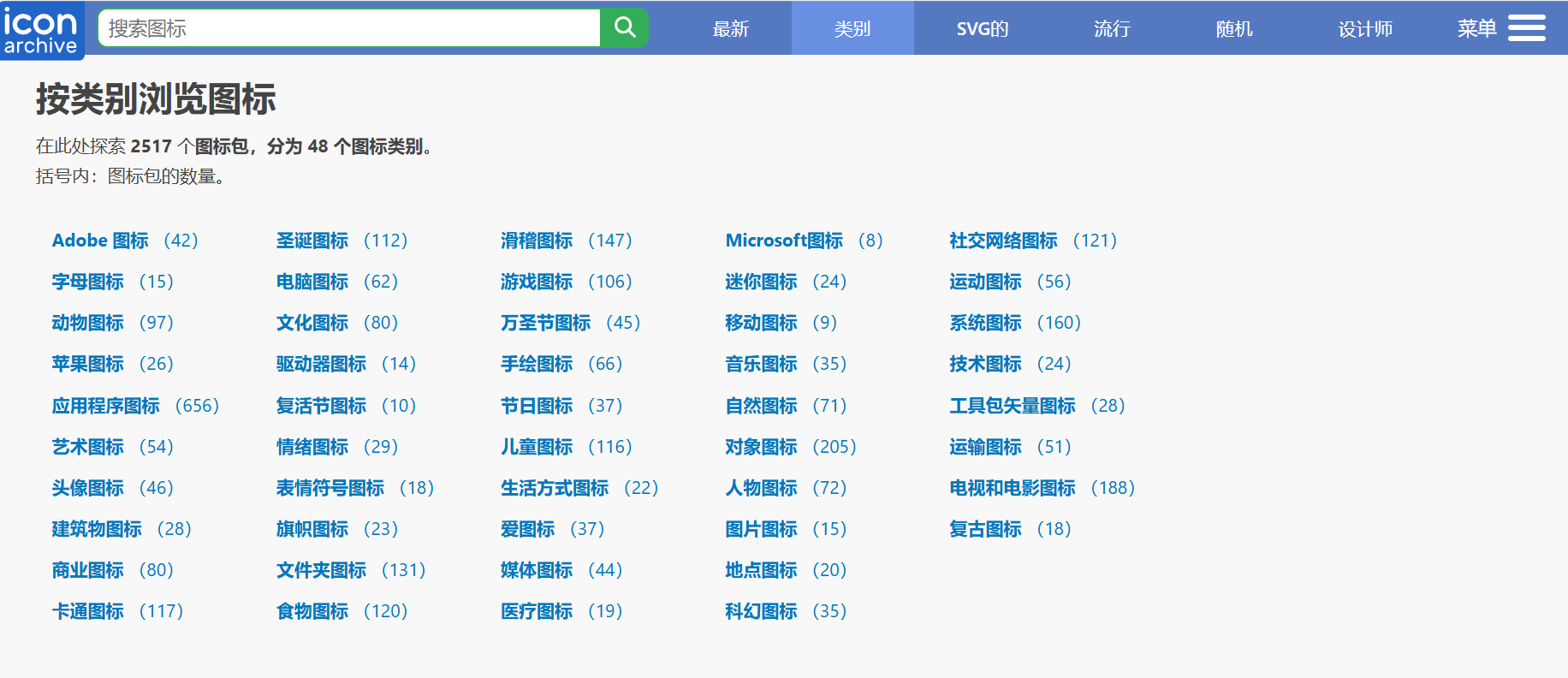The image size is (1568, 678).
Task: Open the 儿童图标 category
Action: click(x=537, y=447)
